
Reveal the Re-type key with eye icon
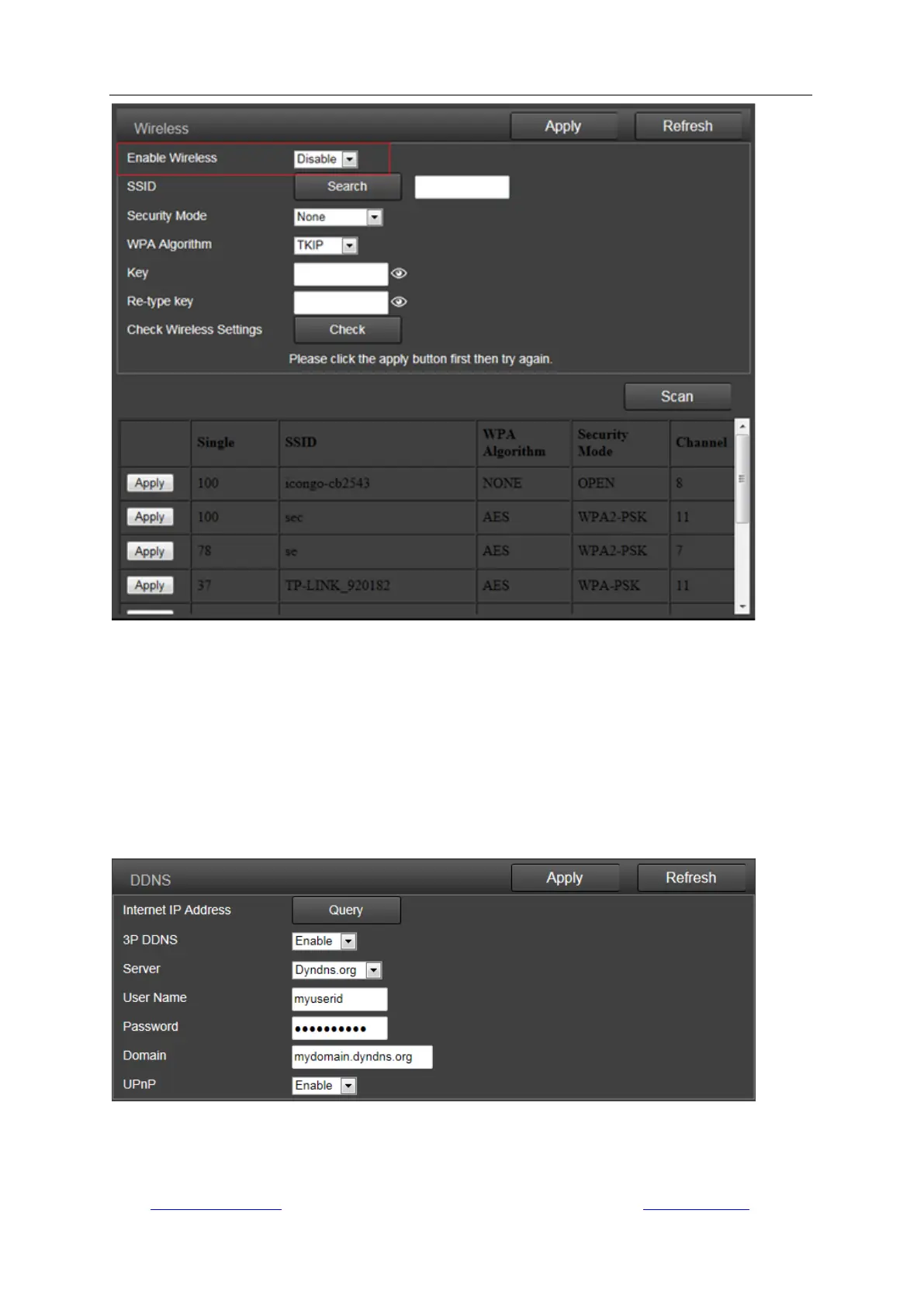pos(399,302)
